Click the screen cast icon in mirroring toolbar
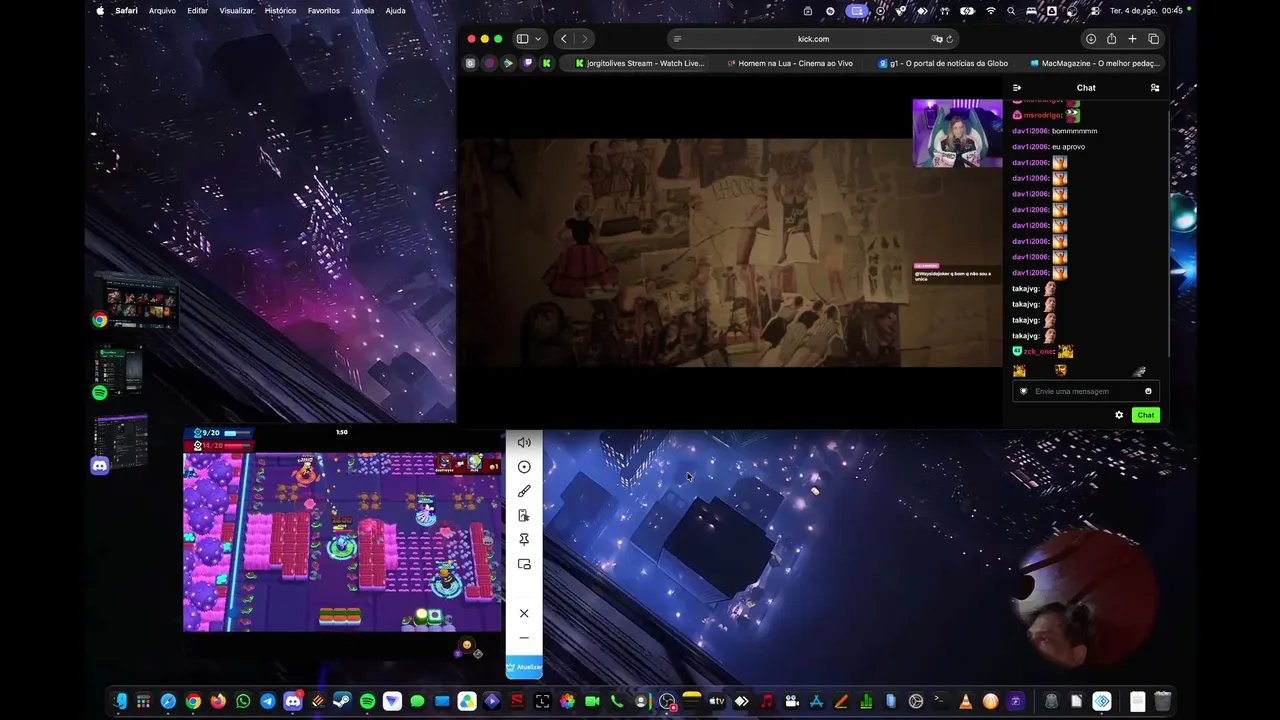The image size is (1280, 720). click(524, 564)
